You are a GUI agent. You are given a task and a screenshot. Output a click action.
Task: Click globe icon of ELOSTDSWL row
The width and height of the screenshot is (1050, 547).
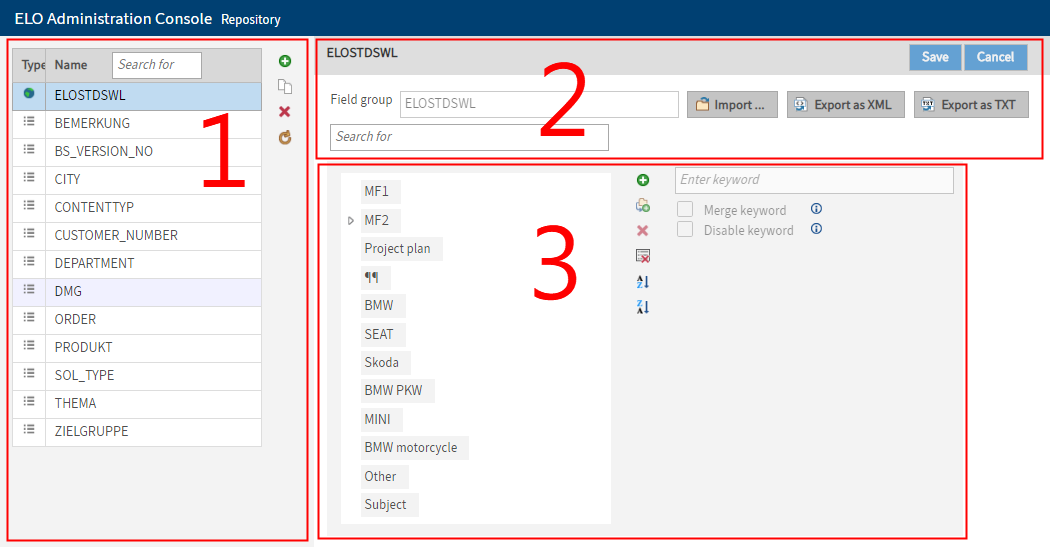[29, 94]
